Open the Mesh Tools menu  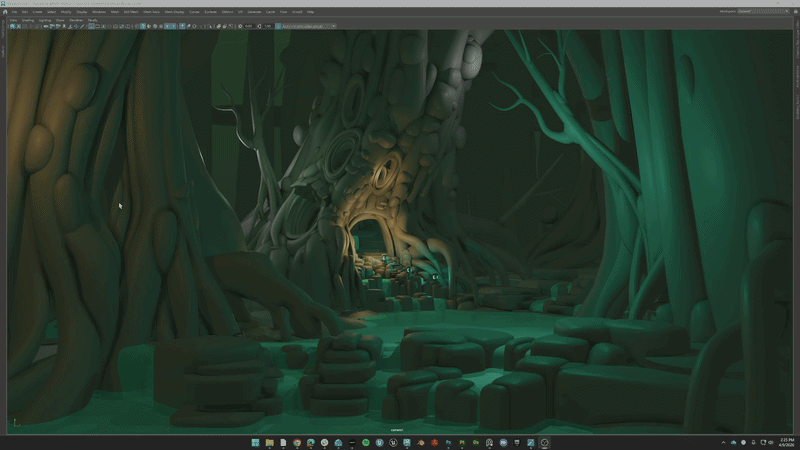[153, 12]
